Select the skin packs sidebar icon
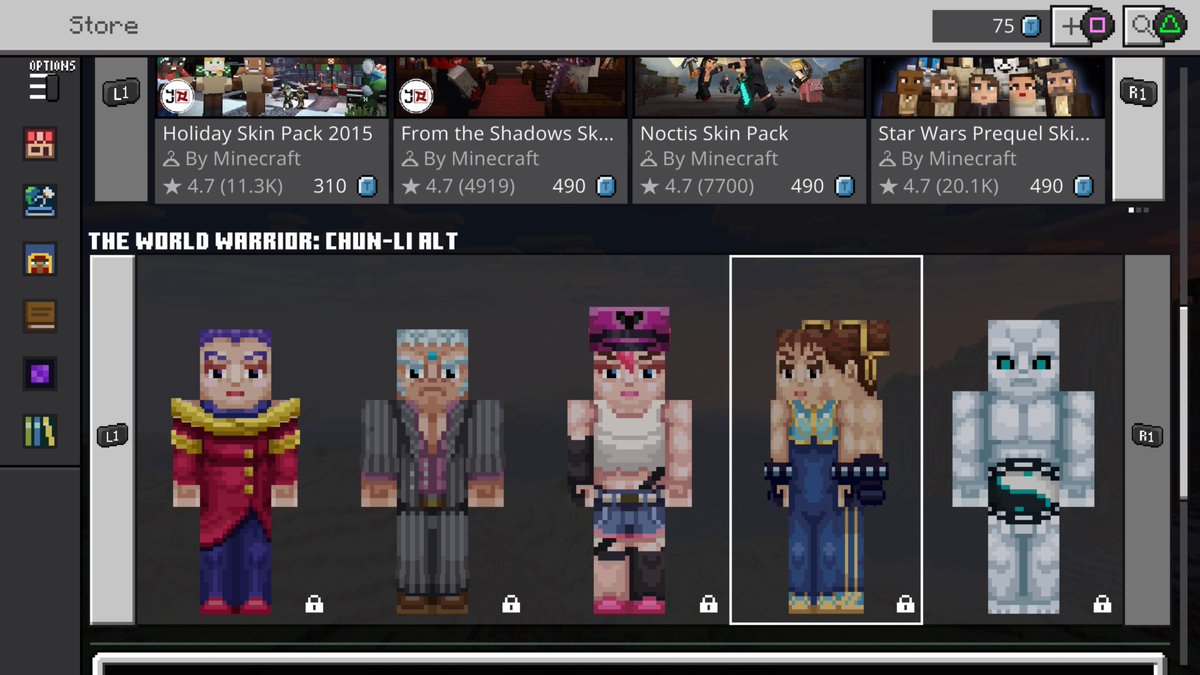The width and height of the screenshot is (1200, 675). pos(40,145)
